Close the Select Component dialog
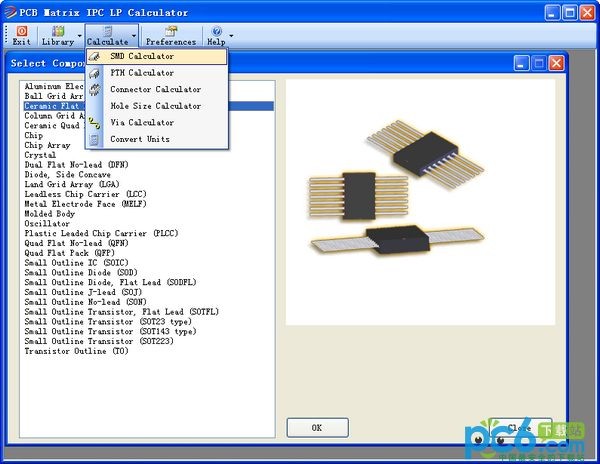This screenshot has width=600, height=464. coord(556,63)
